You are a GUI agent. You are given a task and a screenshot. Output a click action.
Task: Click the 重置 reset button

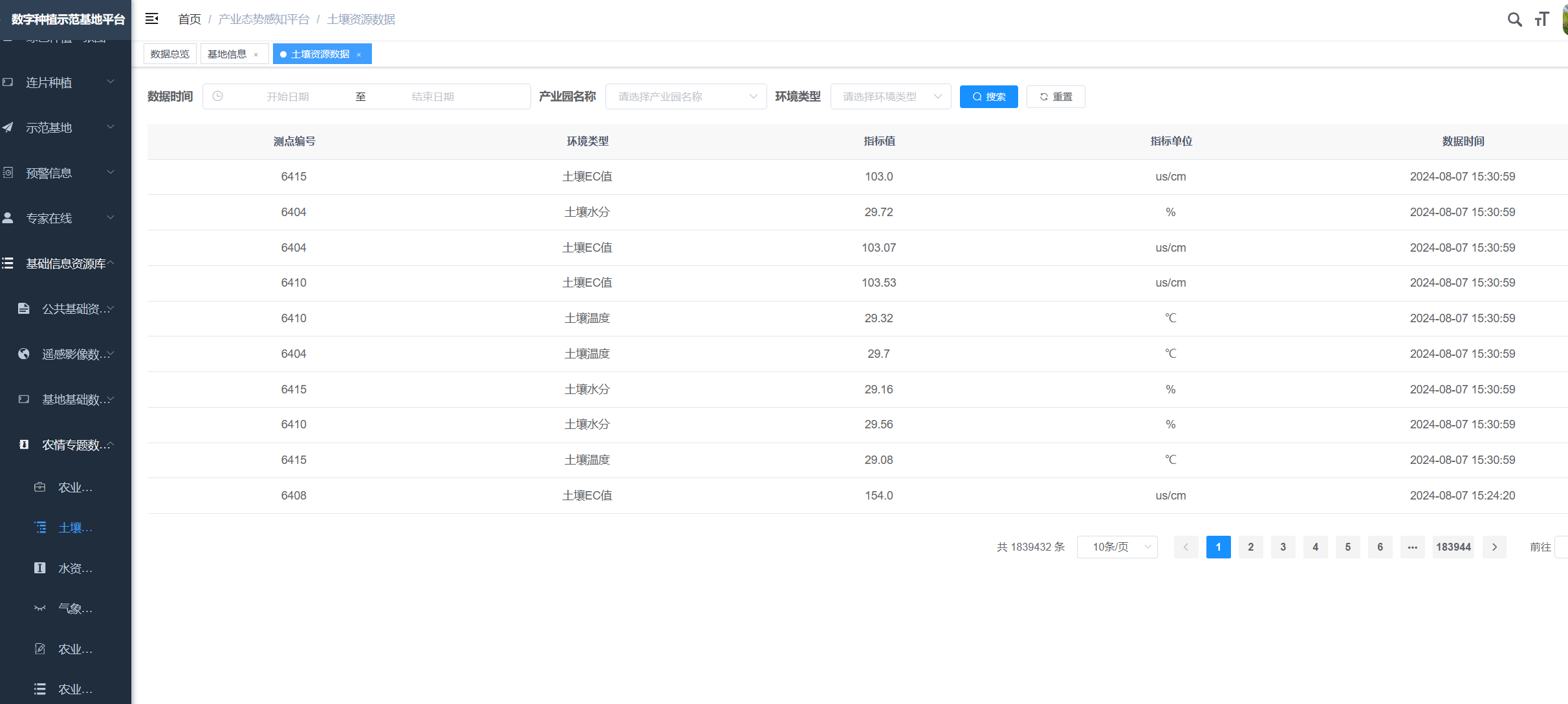[1055, 96]
